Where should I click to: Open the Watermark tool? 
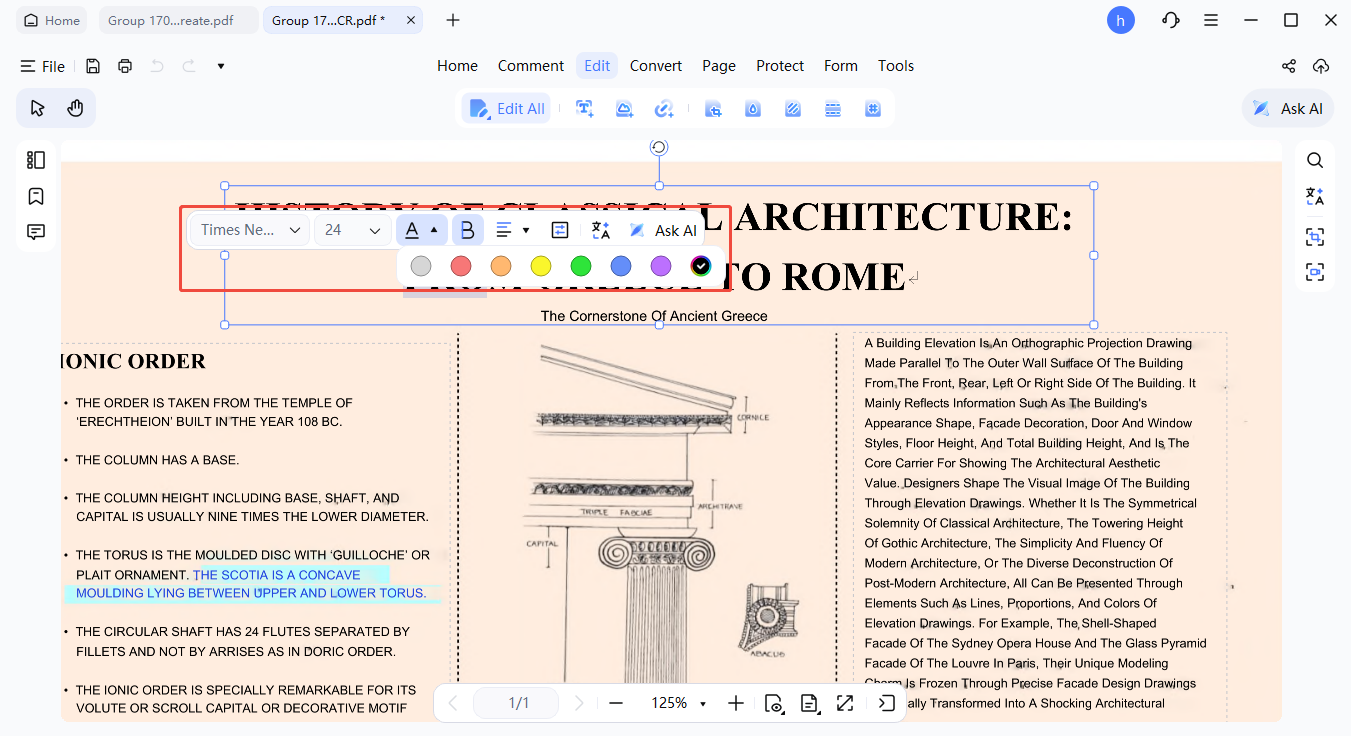752,108
